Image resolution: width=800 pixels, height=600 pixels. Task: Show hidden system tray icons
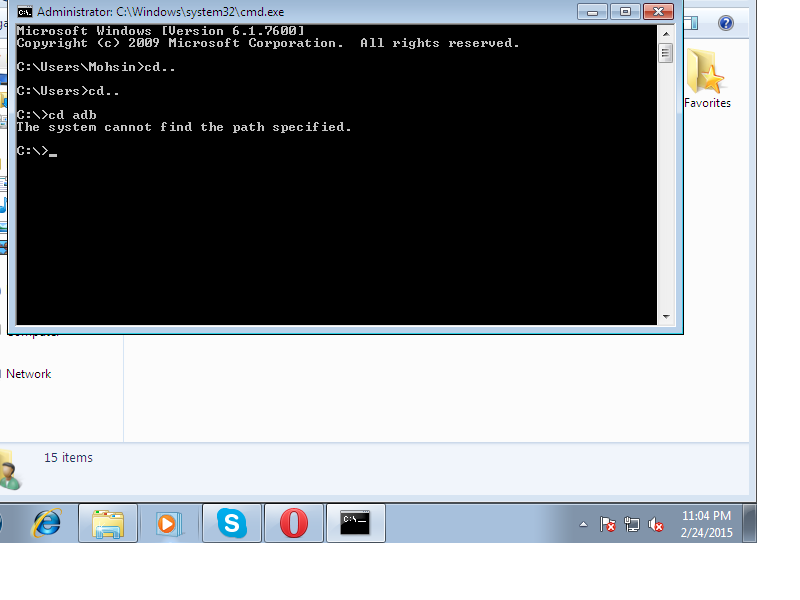584,524
